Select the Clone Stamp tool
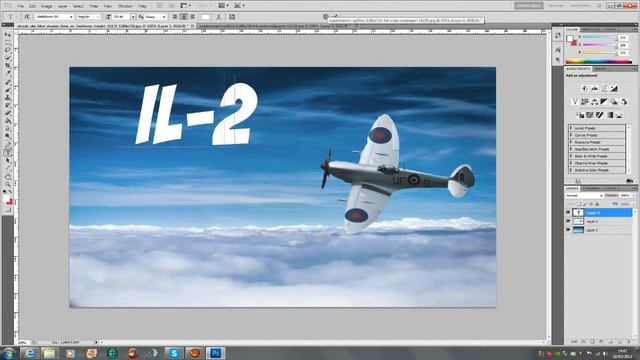The image size is (640, 360). 7,98
